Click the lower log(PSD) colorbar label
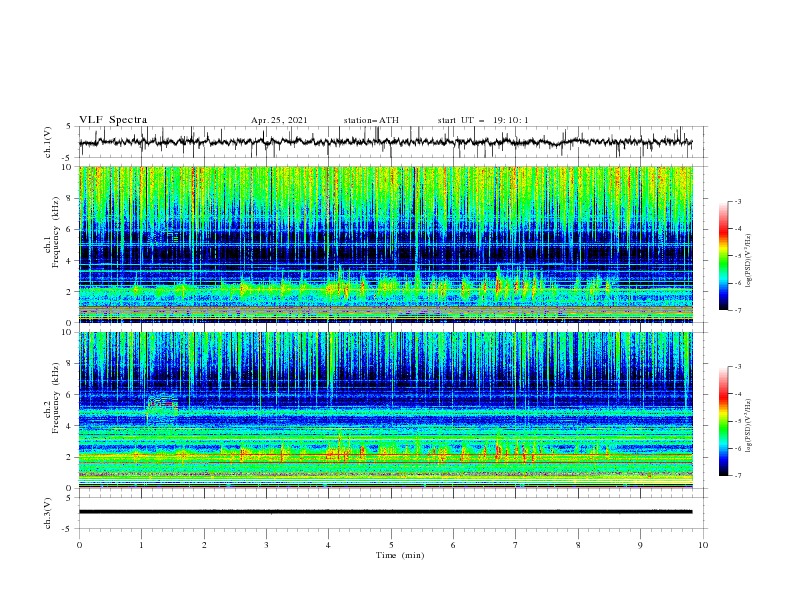This screenshot has height=612, width=792. pyautogui.click(x=749, y=426)
